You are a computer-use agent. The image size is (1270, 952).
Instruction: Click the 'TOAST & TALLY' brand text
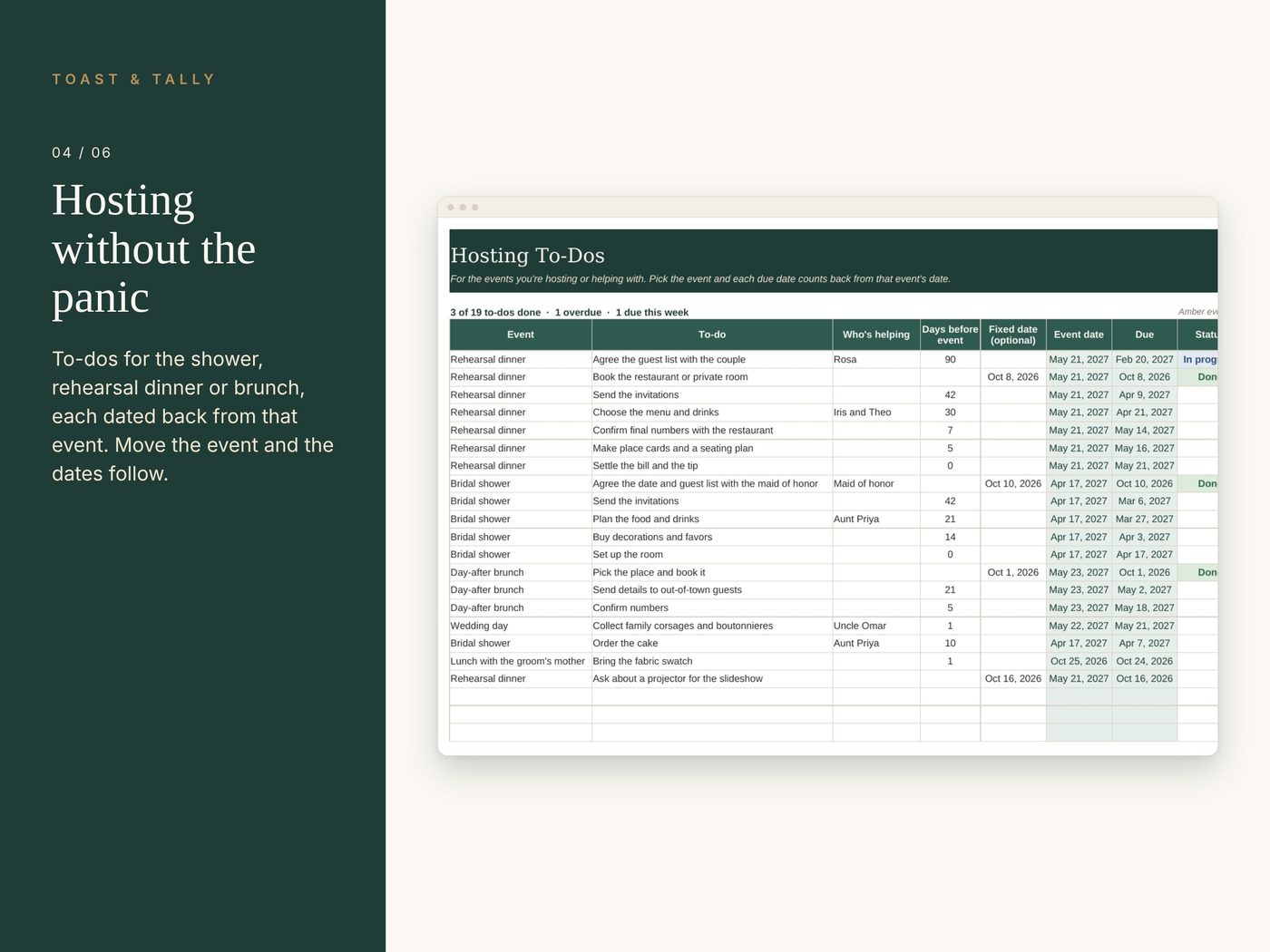pos(133,80)
